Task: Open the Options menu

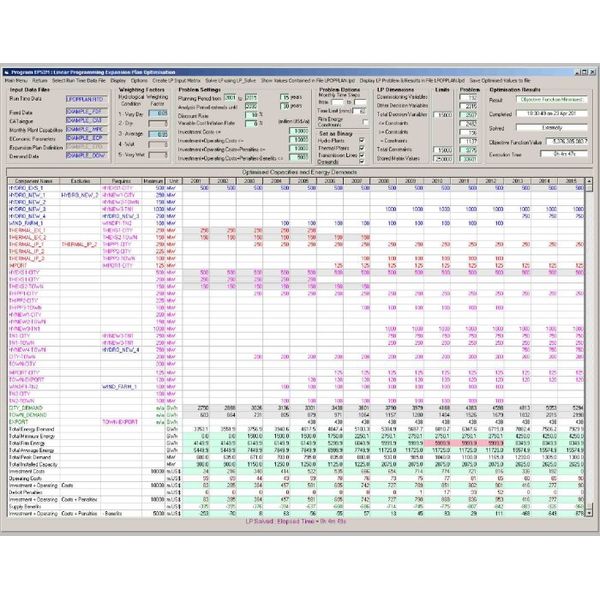Action: 139,81
